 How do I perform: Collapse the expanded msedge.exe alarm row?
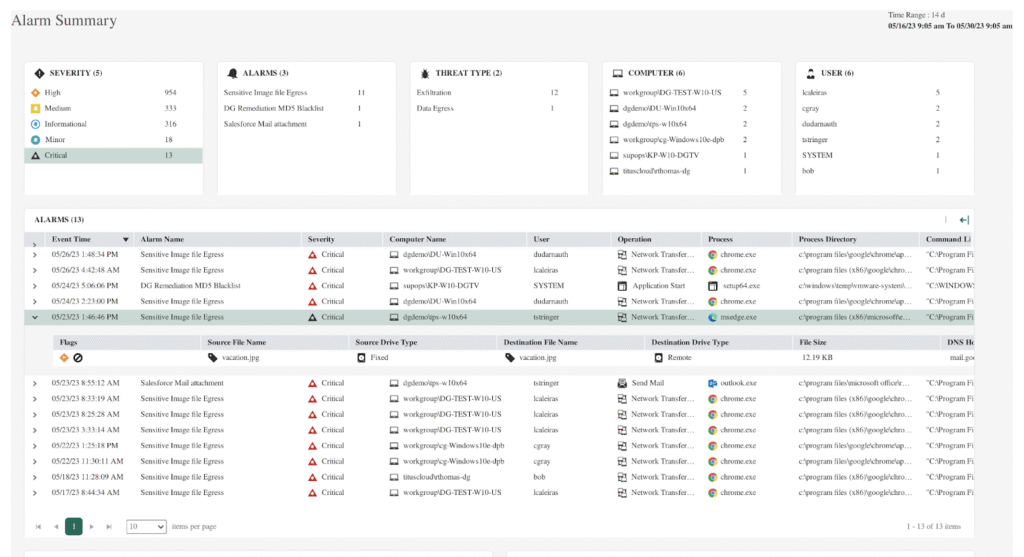35,317
